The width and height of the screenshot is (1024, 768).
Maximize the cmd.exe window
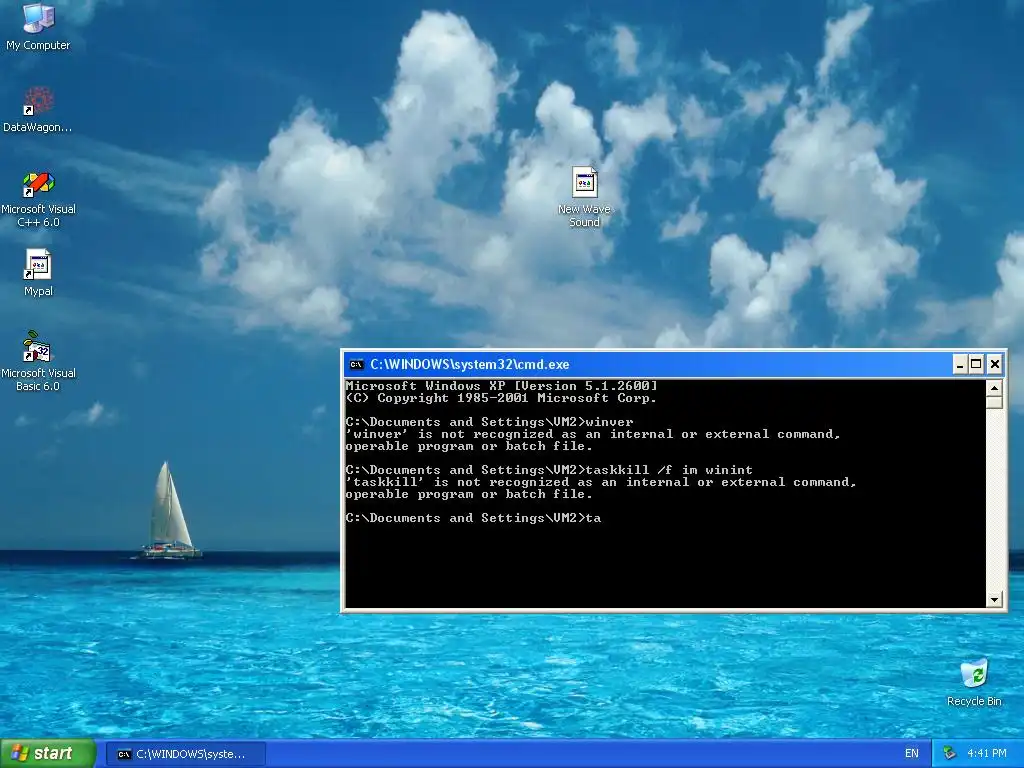pos(976,364)
